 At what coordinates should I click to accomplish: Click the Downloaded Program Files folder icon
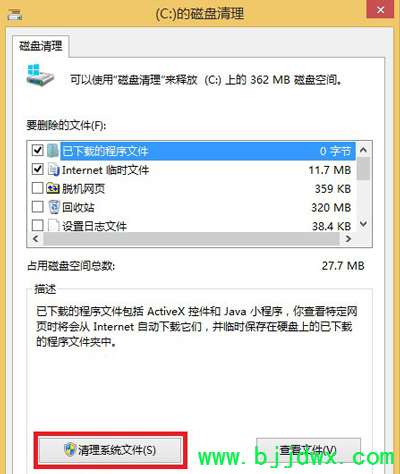[53, 151]
